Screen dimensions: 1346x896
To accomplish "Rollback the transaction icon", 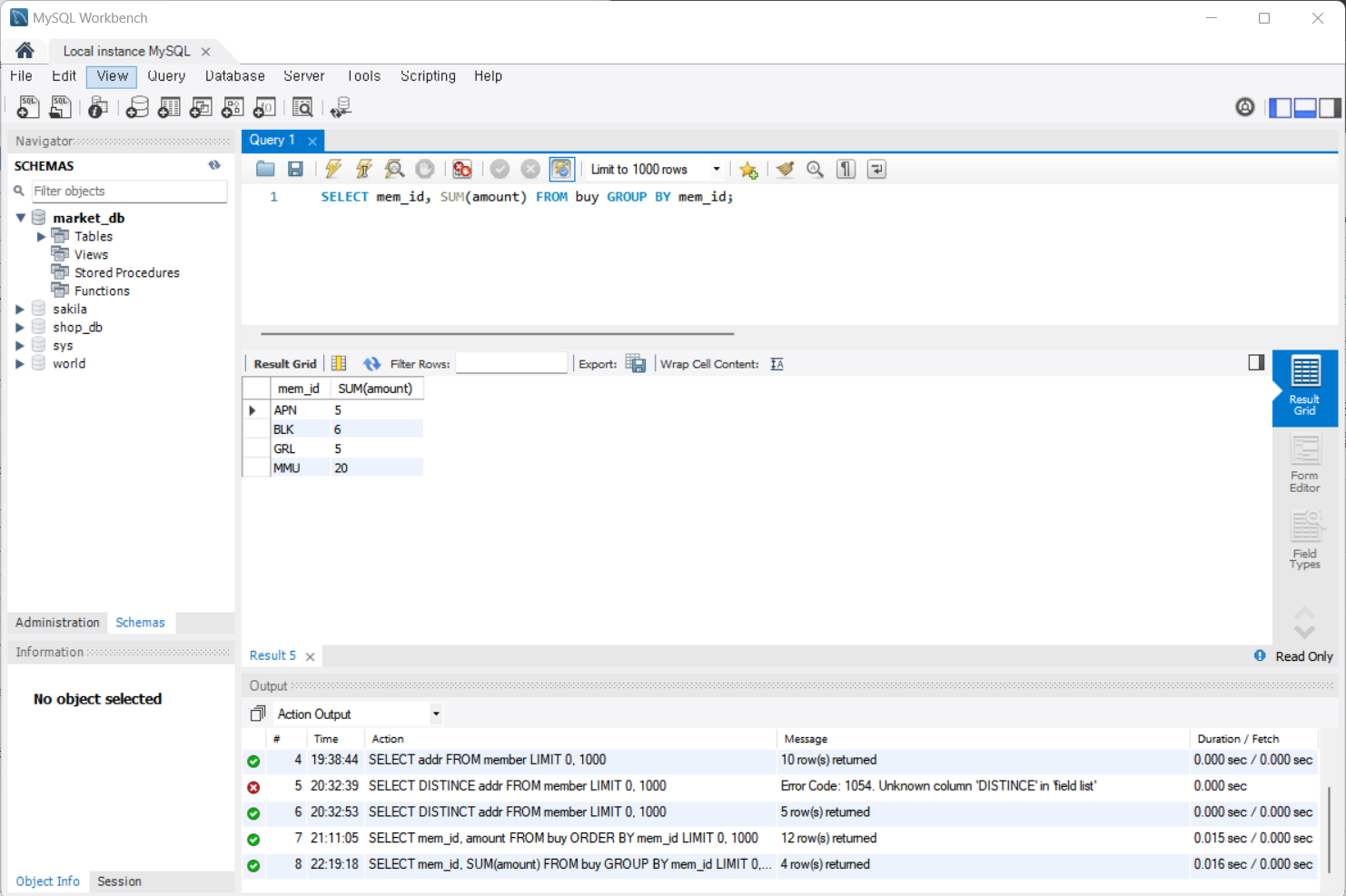I will tap(530, 169).
